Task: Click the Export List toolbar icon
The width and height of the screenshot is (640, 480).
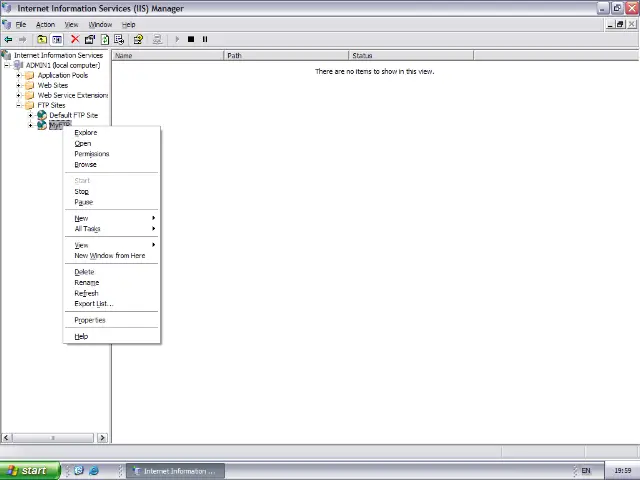Action: 119,39
